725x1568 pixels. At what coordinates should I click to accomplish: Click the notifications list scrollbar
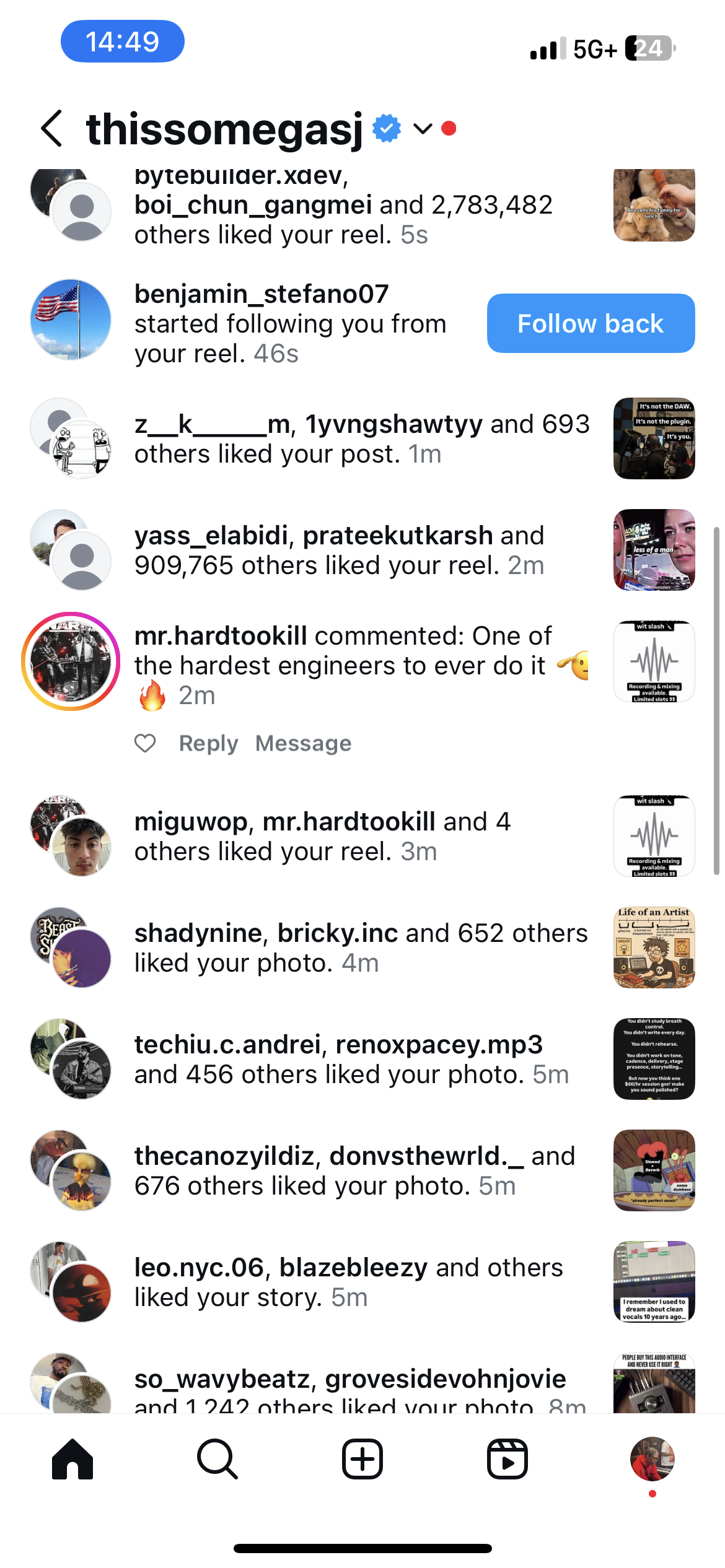pos(716,701)
